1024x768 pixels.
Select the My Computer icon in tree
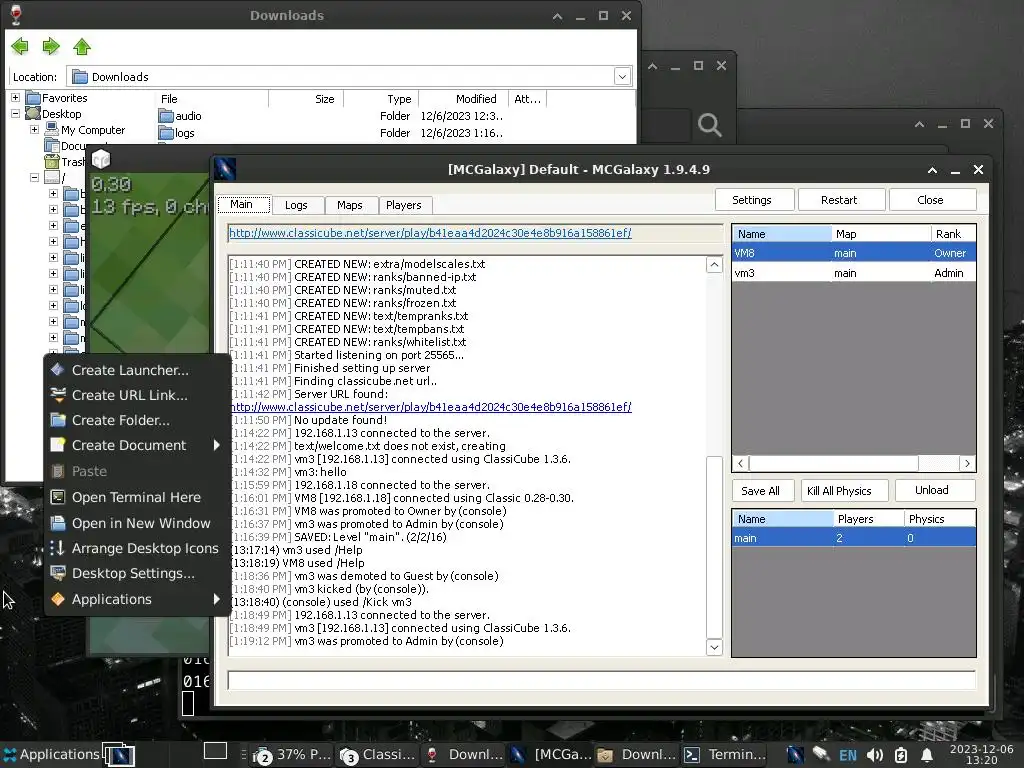[x=52, y=129]
